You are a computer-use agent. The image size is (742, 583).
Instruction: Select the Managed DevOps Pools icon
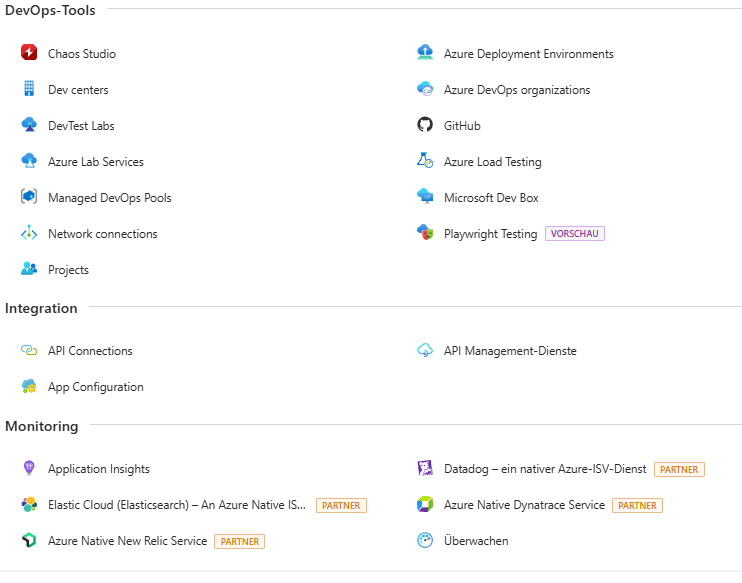coord(29,198)
